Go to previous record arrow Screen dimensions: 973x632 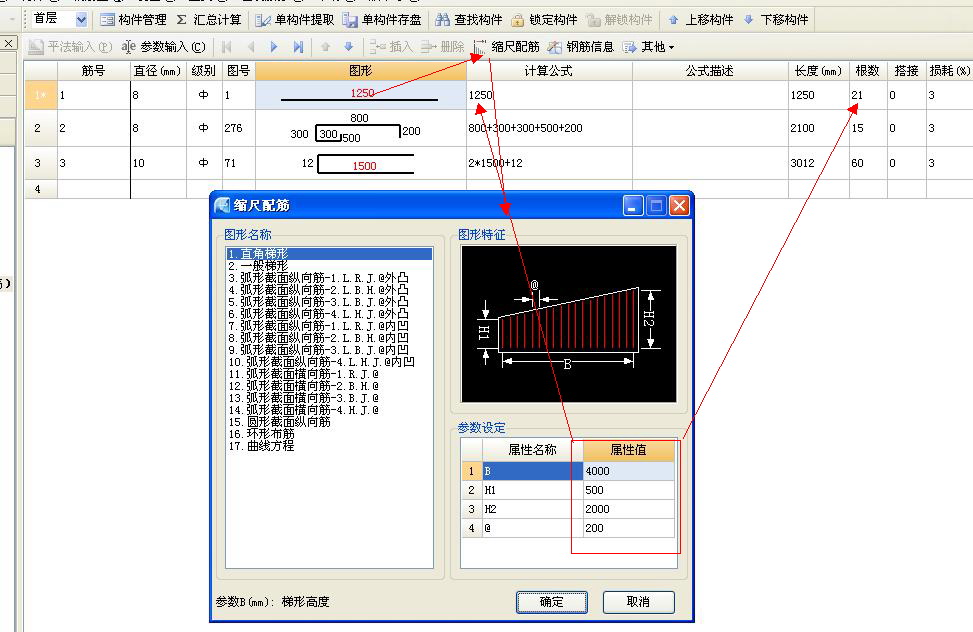pos(251,47)
